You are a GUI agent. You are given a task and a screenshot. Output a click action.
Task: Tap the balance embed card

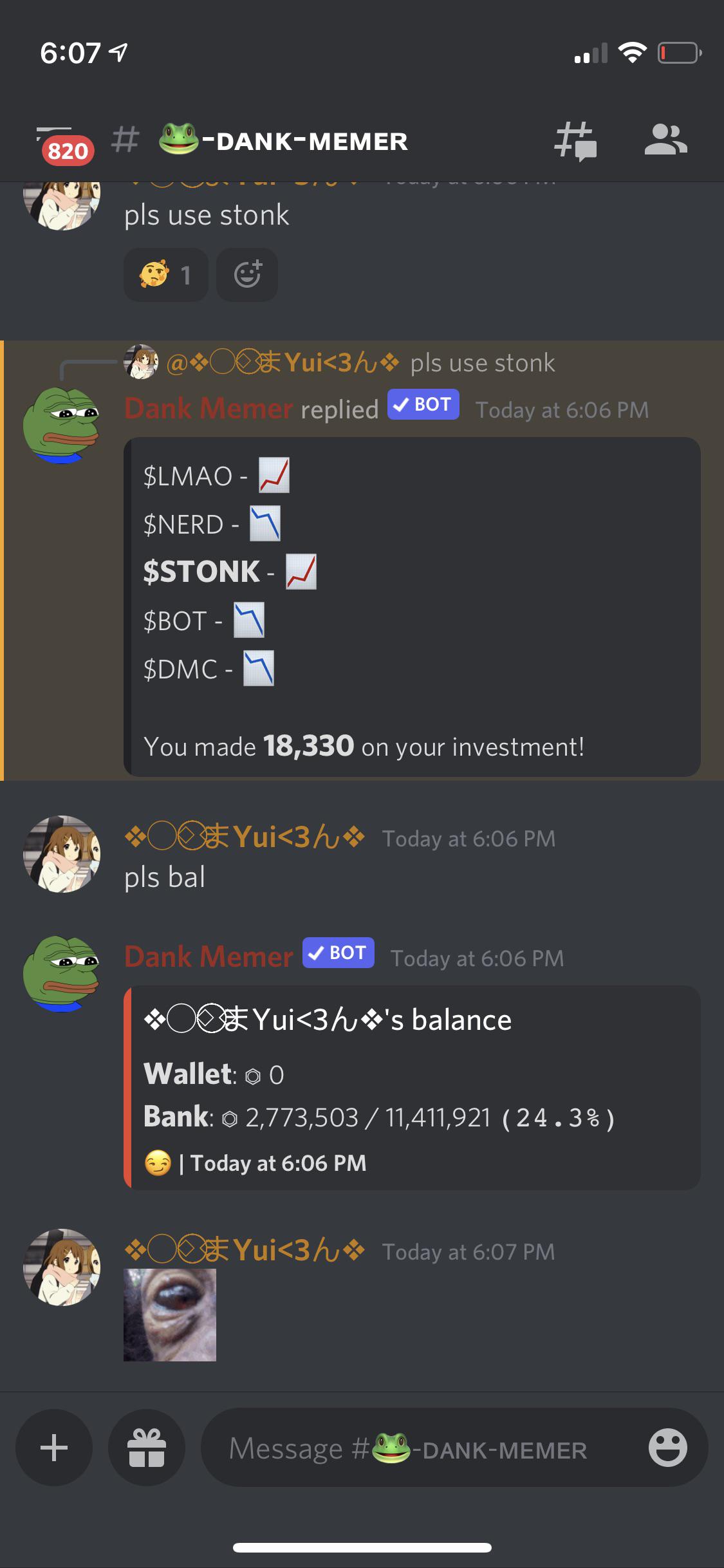tap(412, 1087)
